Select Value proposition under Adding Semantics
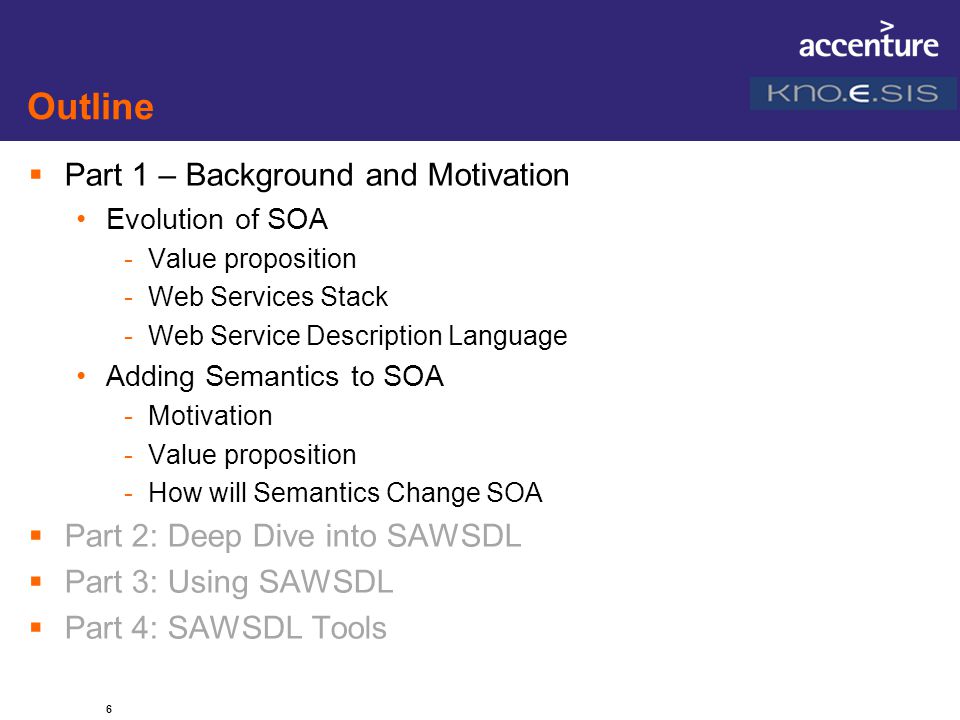The image size is (960, 720). 252,455
